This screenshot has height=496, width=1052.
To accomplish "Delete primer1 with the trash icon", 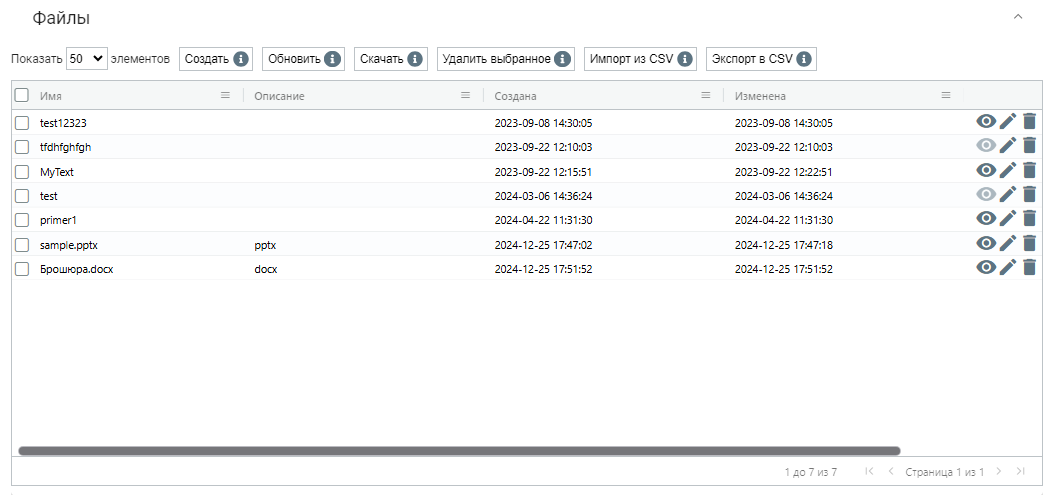I will 1029,218.
